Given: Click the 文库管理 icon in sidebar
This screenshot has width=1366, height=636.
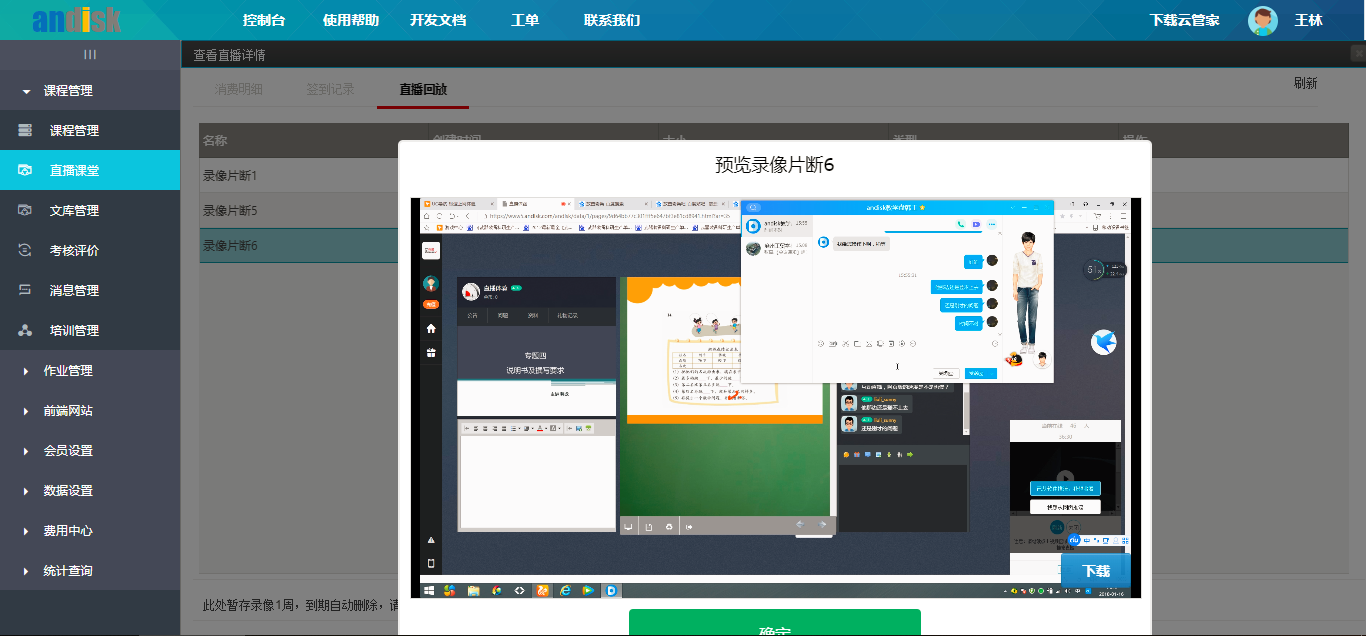Looking at the screenshot, I should click(26, 211).
